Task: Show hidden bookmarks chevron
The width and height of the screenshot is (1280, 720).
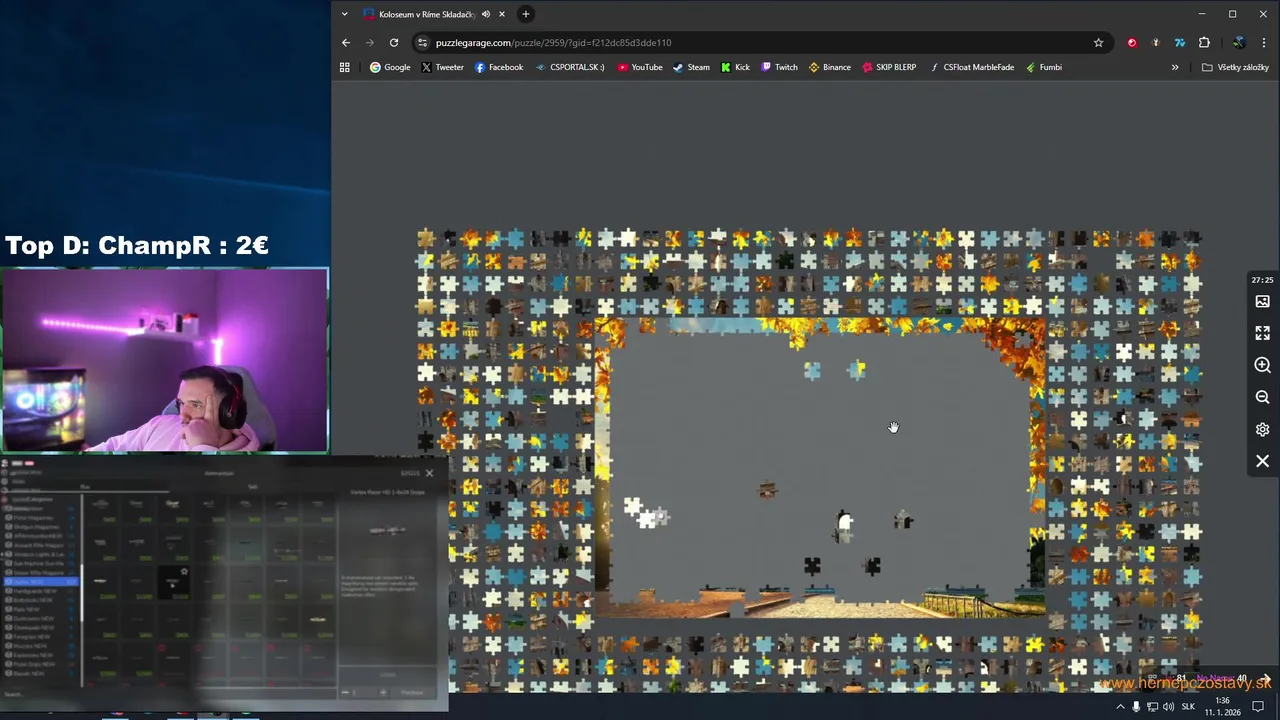Action: click(x=1175, y=67)
